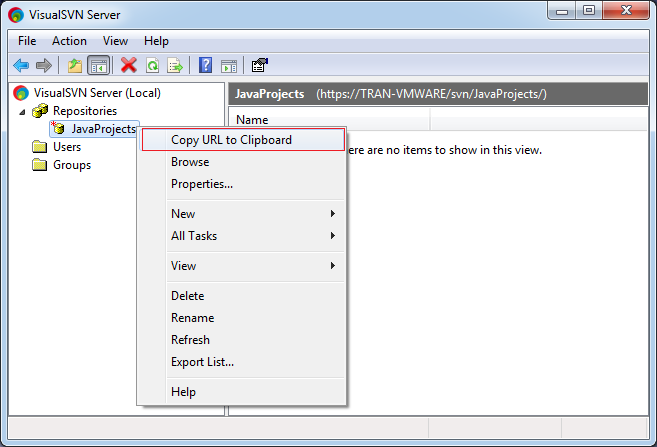The height and width of the screenshot is (447, 657).
Task: Open the View menu in menu bar
Action: [115, 41]
